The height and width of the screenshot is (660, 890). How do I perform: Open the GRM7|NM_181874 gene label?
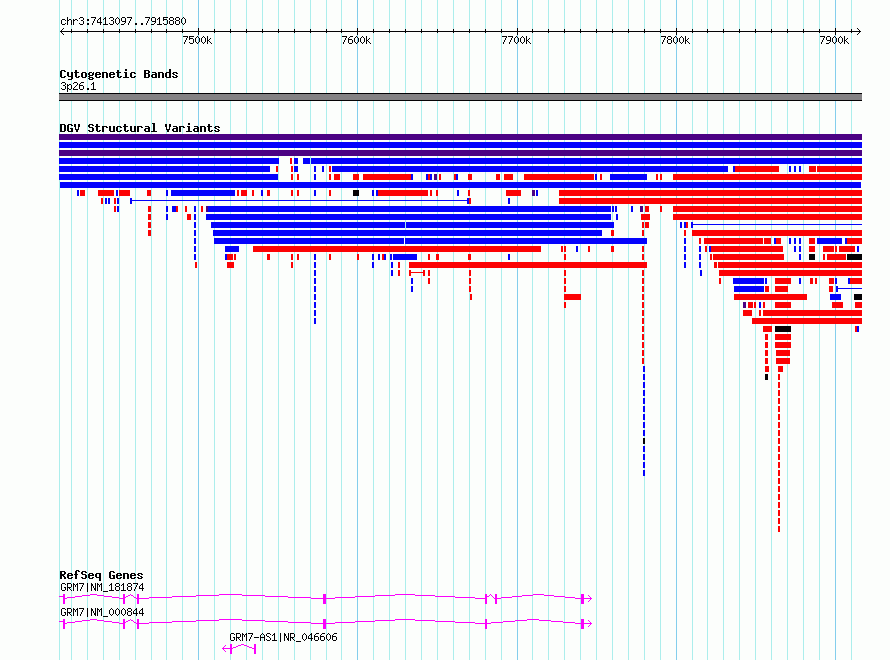tap(102, 587)
